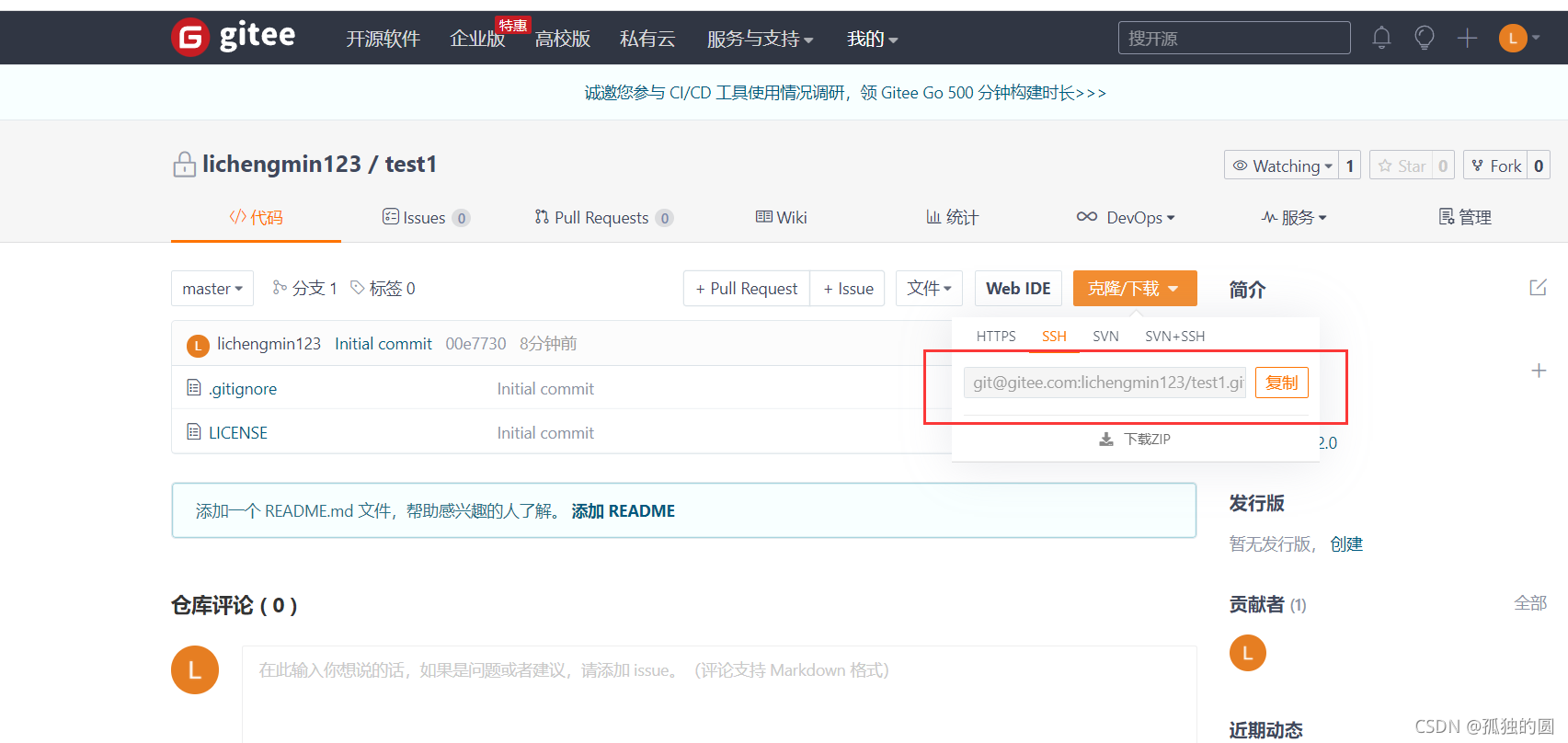The width and height of the screenshot is (1568, 743).
Task: Open the Web IDE button
Action: (x=1018, y=289)
